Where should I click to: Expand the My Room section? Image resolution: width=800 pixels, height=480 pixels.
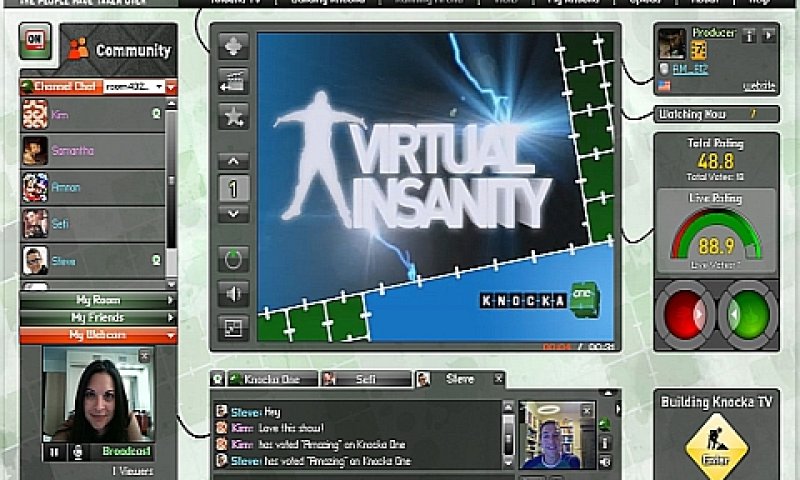(x=98, y=300)
